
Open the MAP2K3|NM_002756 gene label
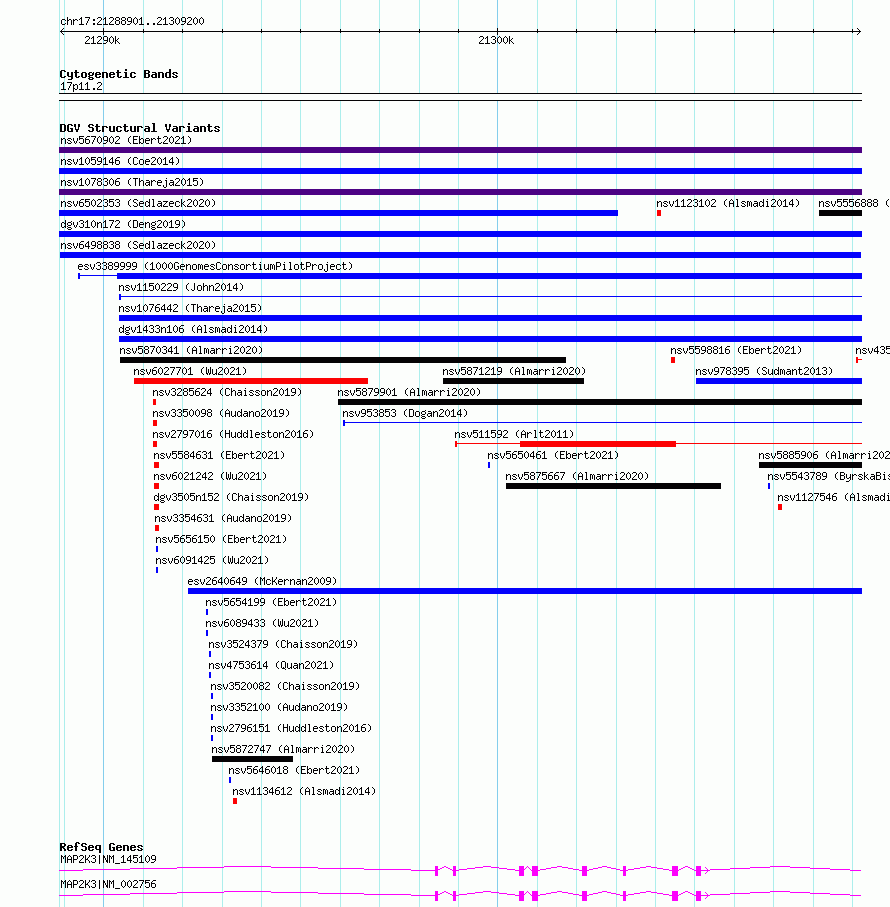point(108,884)
